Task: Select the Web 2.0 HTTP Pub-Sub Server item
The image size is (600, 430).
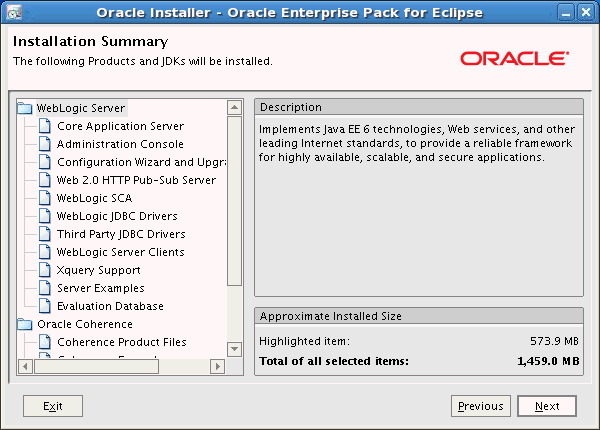Action: point(136,180)
